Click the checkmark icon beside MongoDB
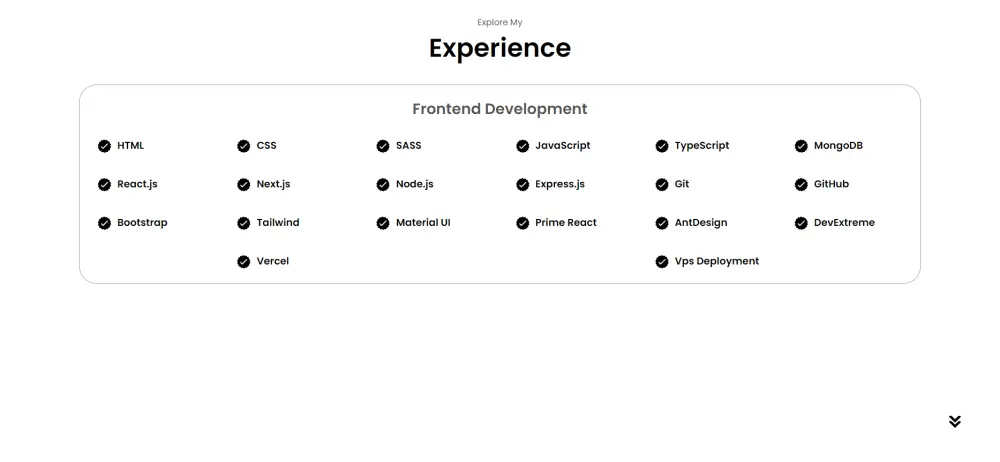This screenshot has width=1000, height=462. [x=801, y=146]
